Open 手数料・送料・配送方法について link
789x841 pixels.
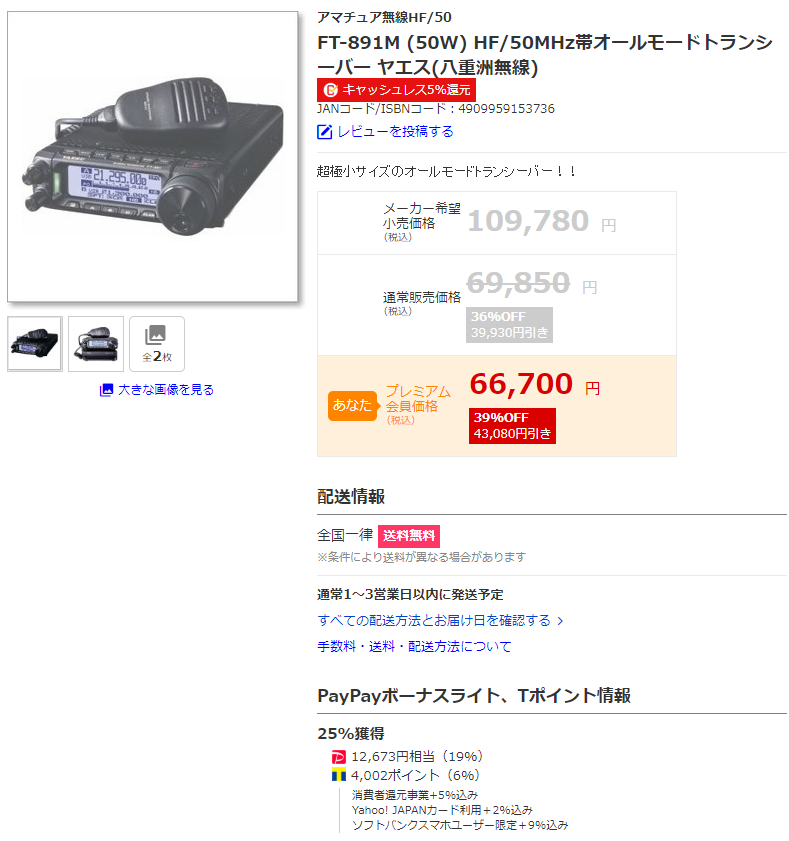click(414, 646)
